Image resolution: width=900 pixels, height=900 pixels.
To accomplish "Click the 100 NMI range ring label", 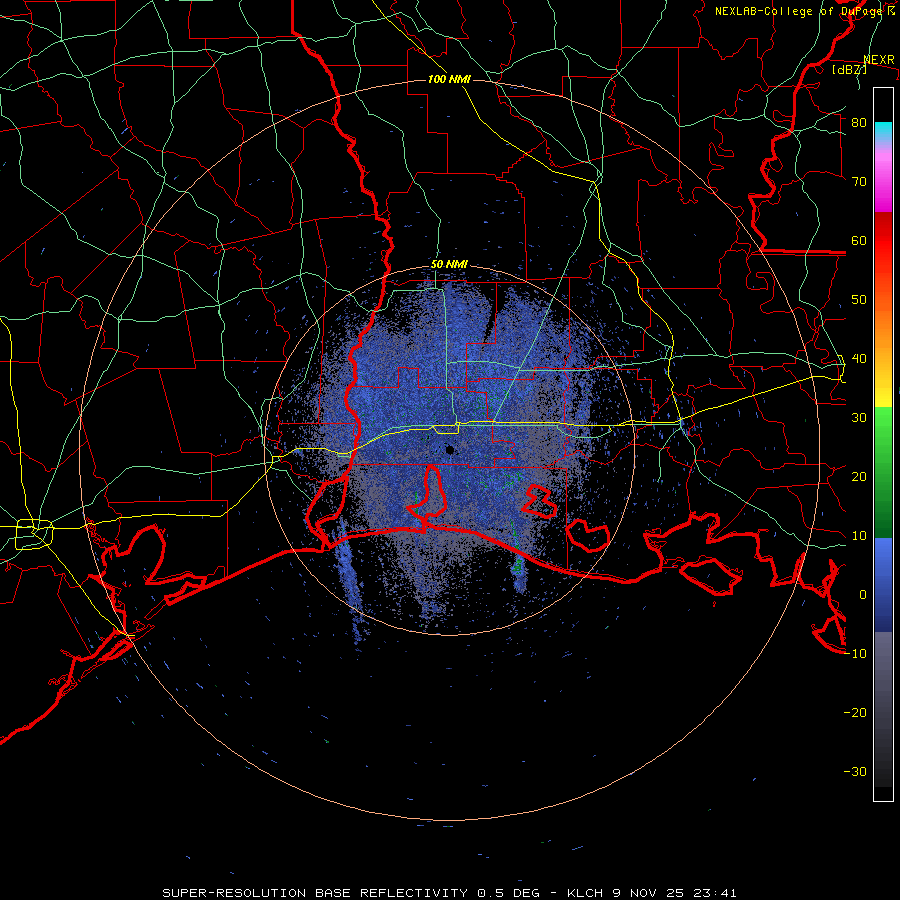I will (449, 79).
